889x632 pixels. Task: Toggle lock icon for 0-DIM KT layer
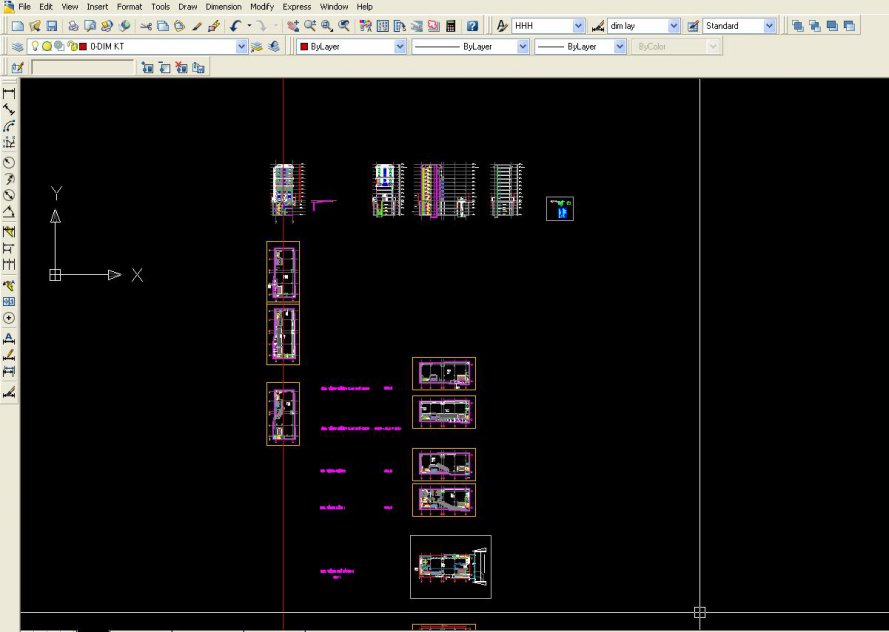(x=71, y=47)
